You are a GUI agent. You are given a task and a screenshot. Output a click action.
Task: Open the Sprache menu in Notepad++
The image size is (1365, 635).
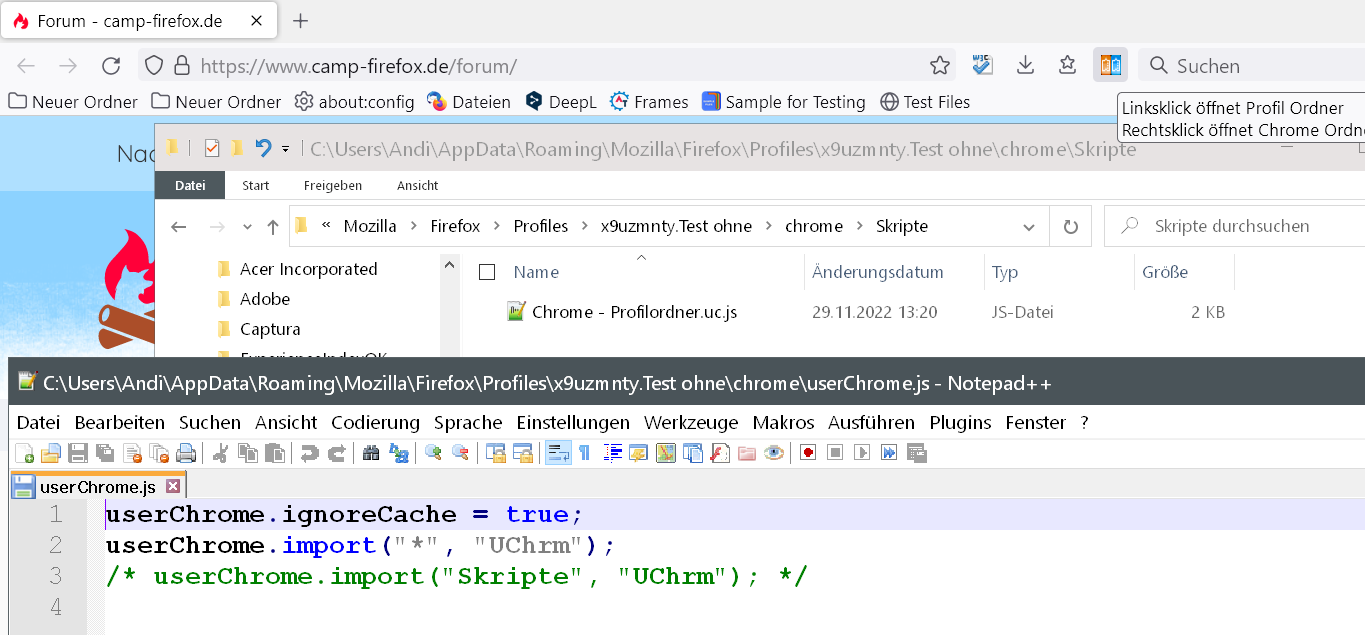point(467,422)
